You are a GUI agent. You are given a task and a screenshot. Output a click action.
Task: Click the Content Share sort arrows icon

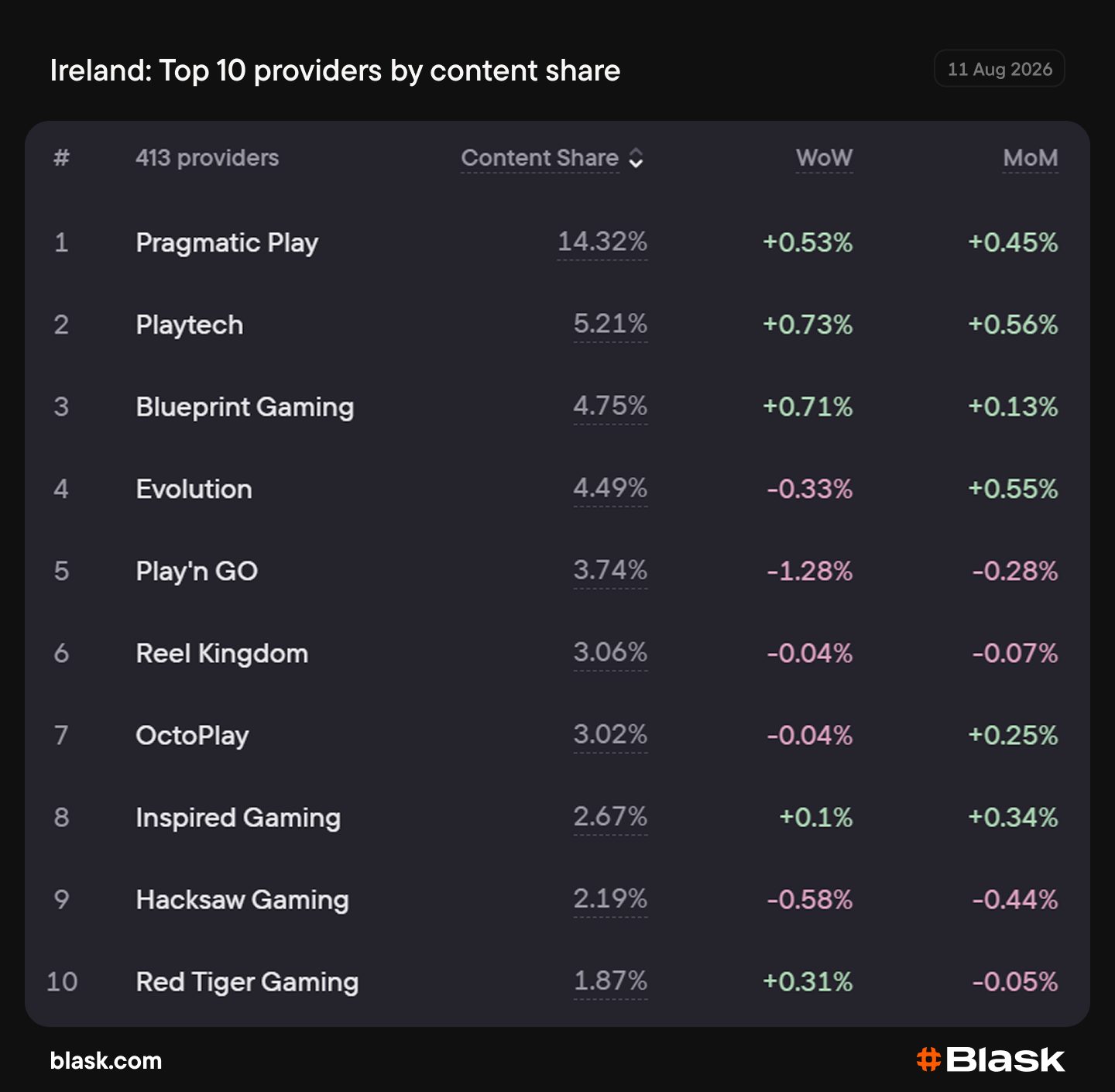pos(636,158)
